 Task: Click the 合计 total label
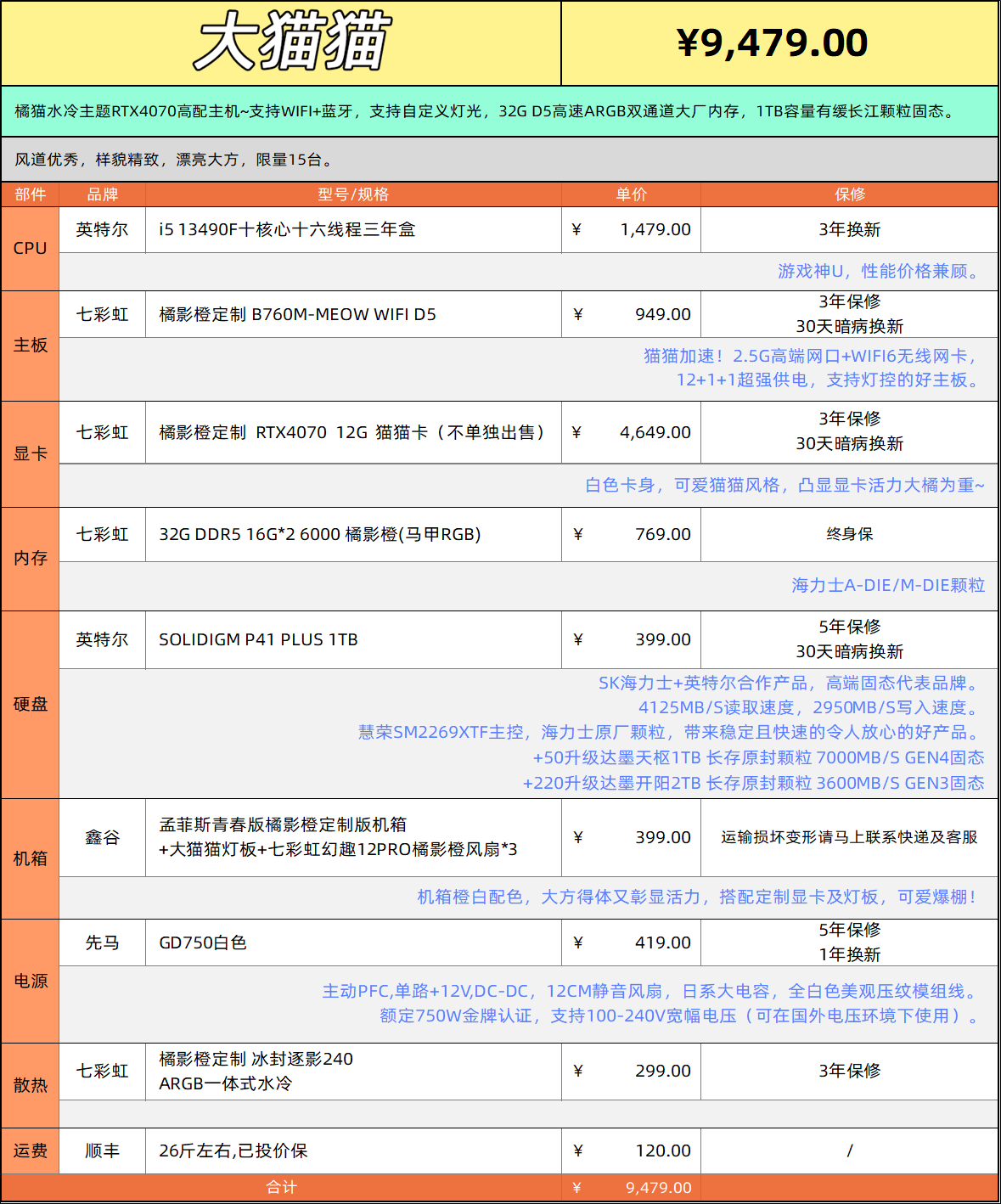click(281, 1187)
